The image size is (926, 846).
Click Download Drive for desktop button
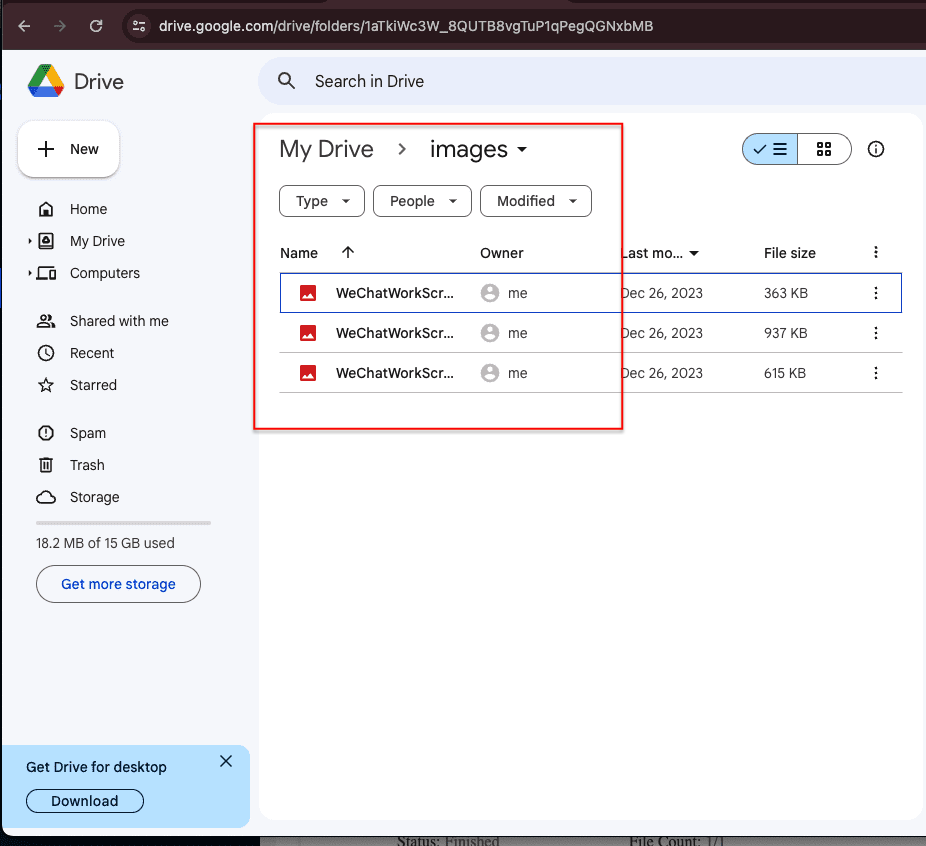(x=84, y=801)
